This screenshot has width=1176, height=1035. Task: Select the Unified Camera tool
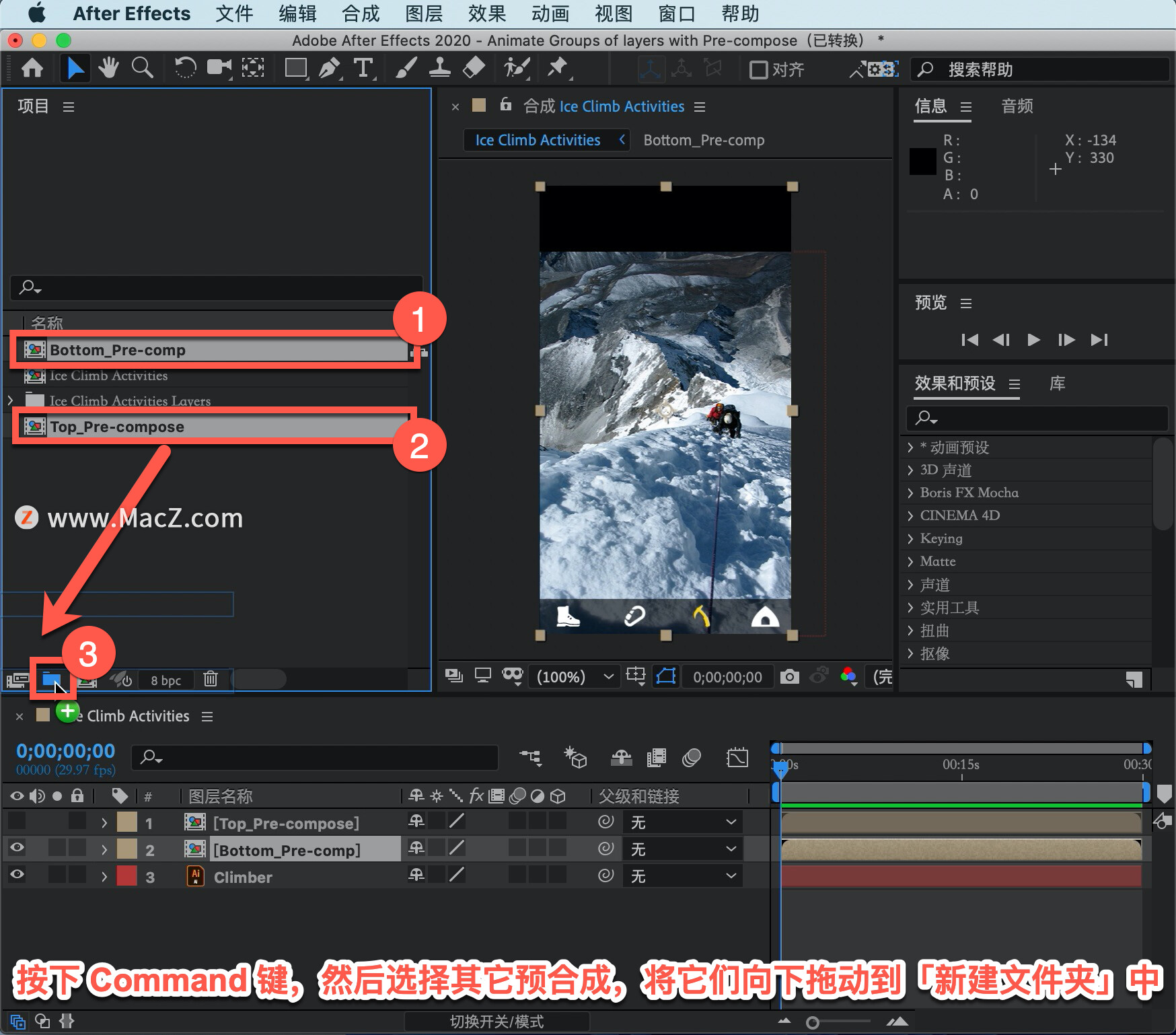click(x=219, y=69)
